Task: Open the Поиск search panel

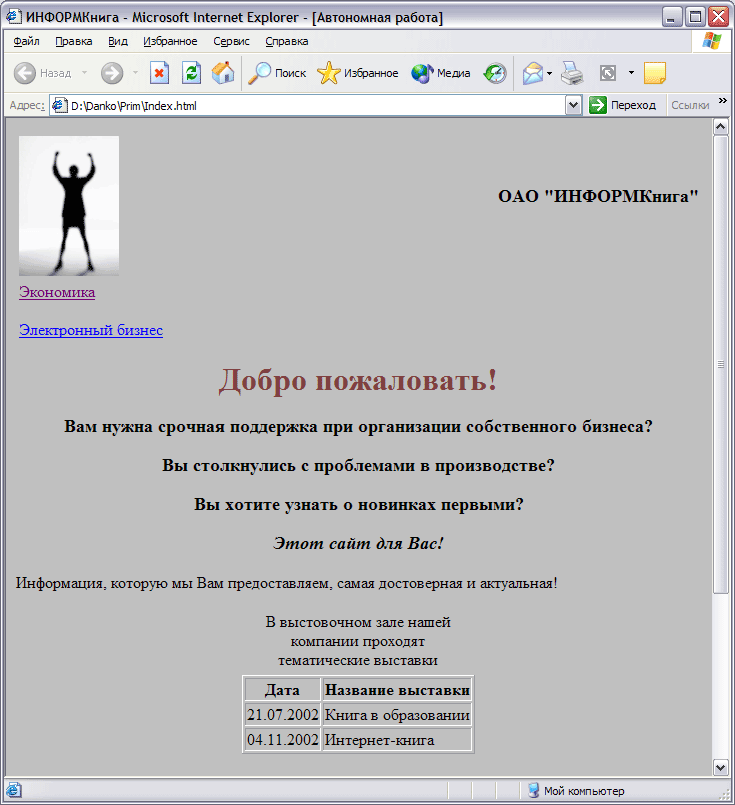Action: pos(277,73)
